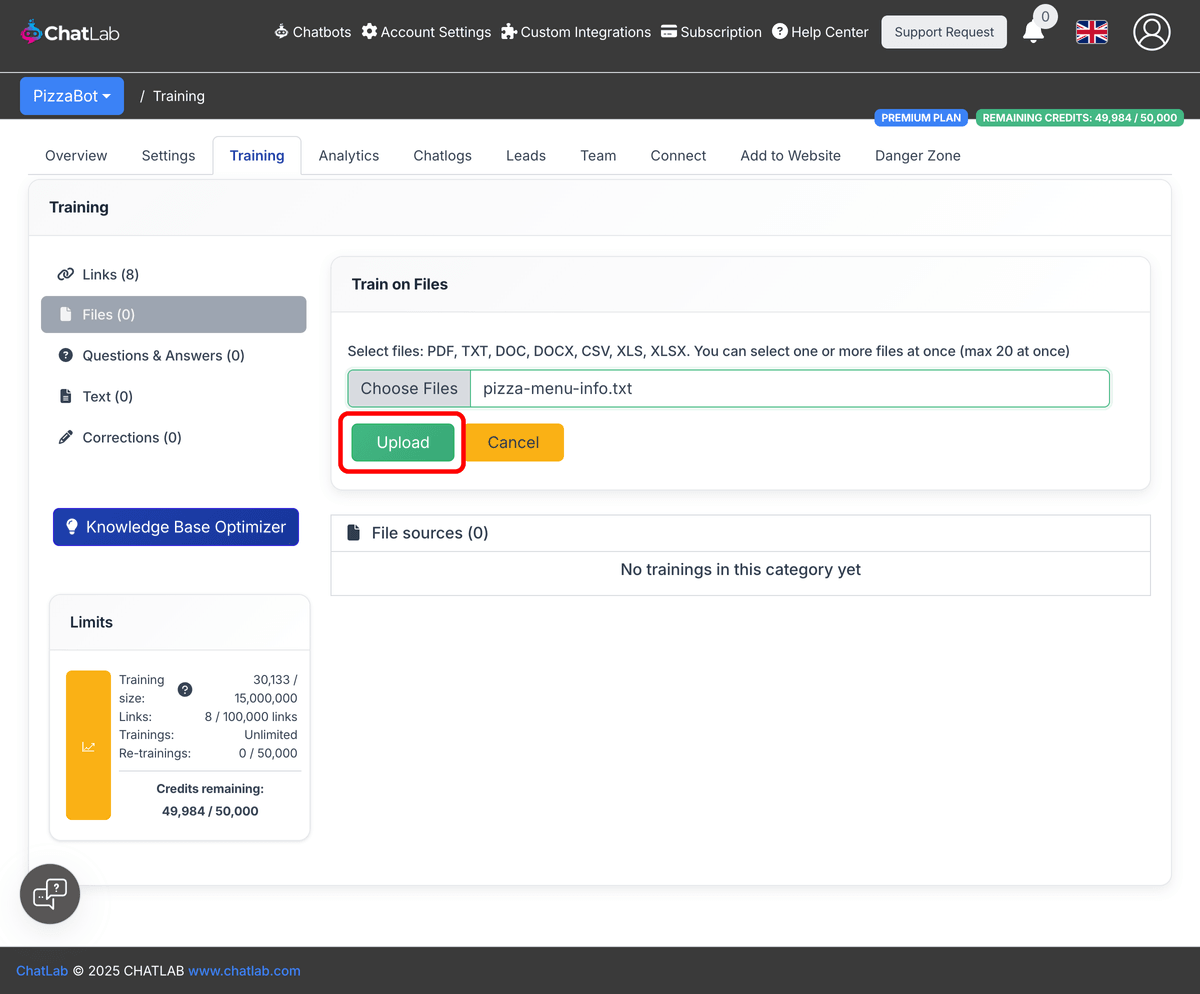Open the user profile avatar menu
This screenshot has width=1200, height=994.
1151,32
